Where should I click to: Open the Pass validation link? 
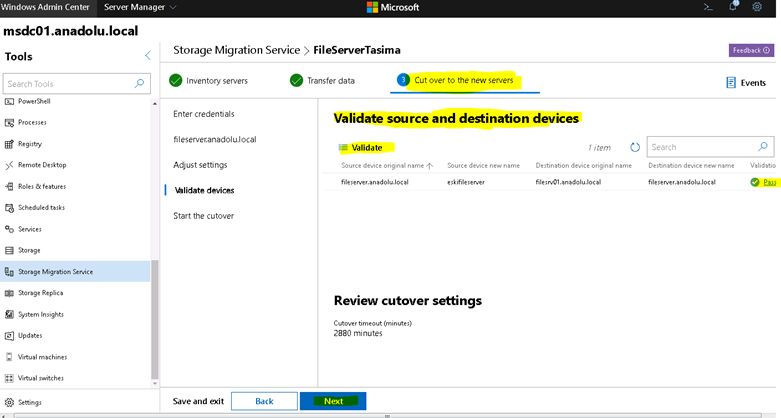click(770, 182)
